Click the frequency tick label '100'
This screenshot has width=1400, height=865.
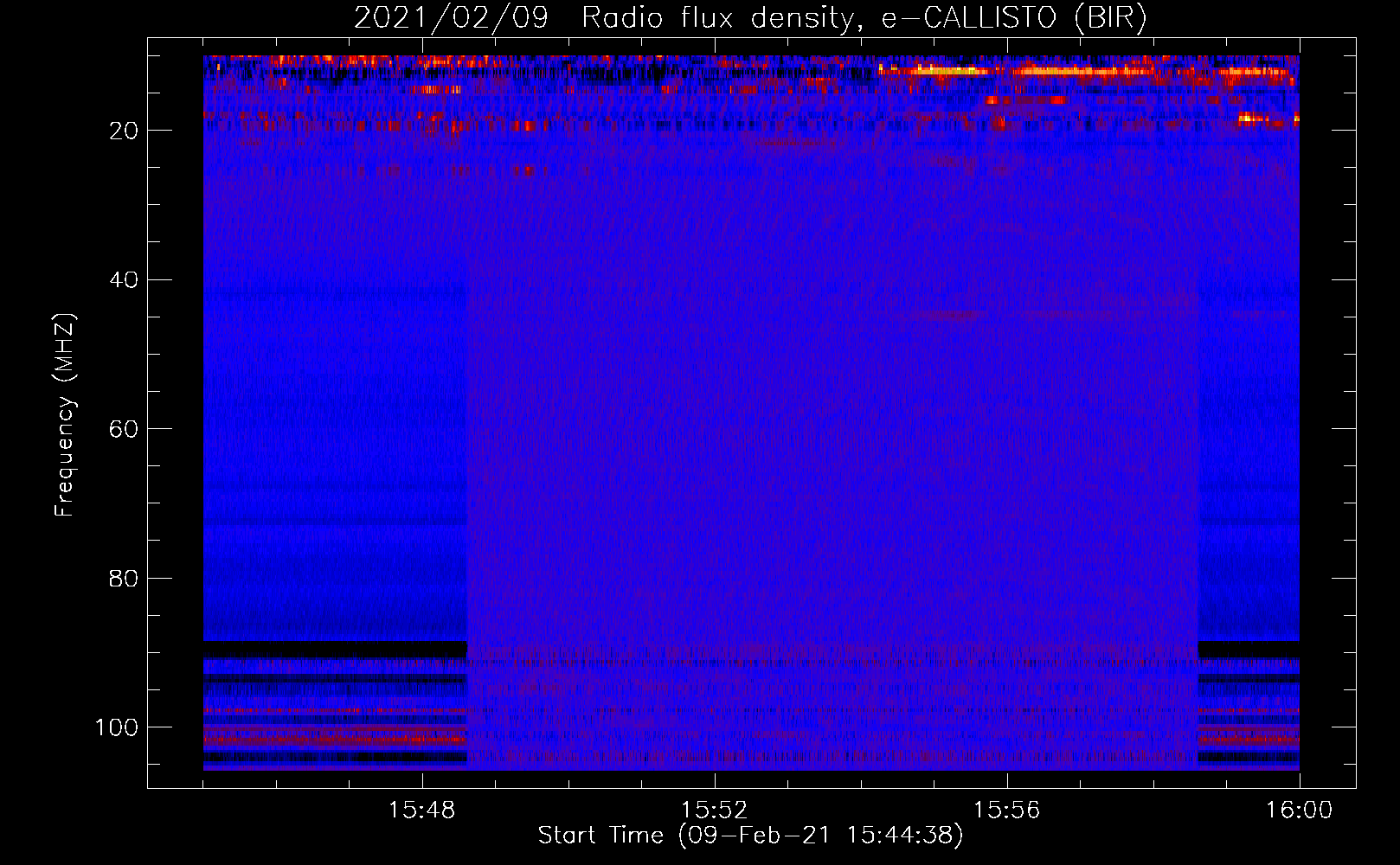(117, 727)
